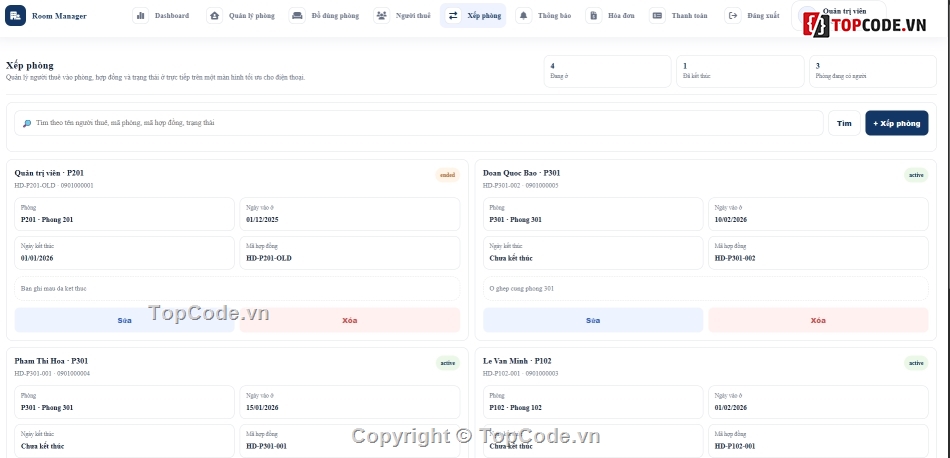Image resolution: width=950 pixels, height=458 pixels.
Task: Click the Room Manager brand text
Action: (59, 16)
